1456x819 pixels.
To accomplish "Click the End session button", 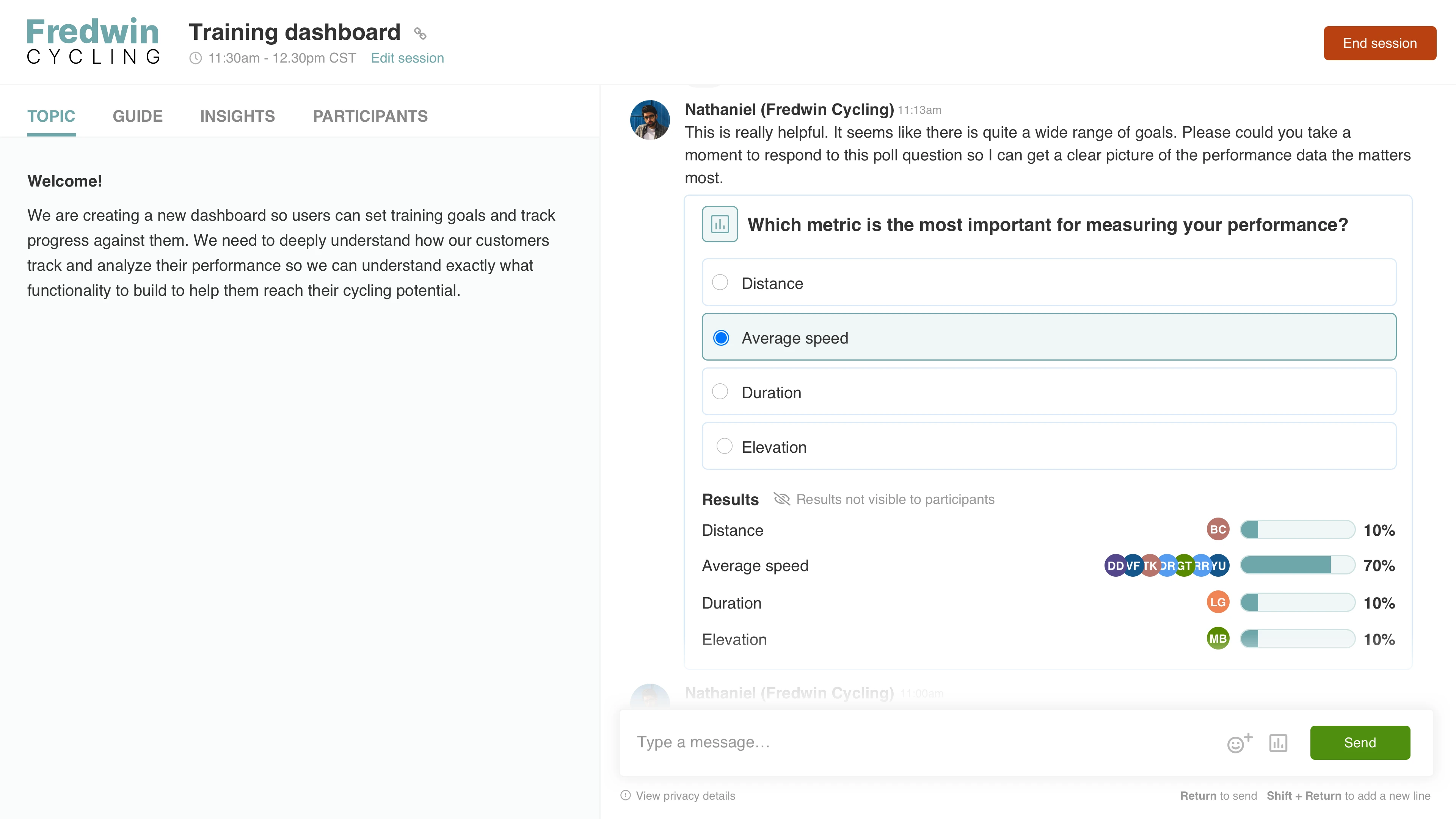I will pyautogui.click(x=1380, y=42).
